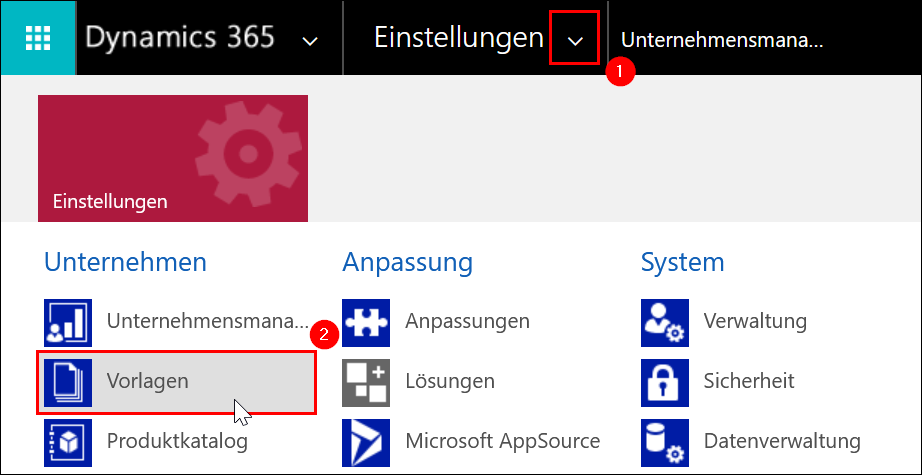Click the Unternehmen section heading

[x=125, y=262]
